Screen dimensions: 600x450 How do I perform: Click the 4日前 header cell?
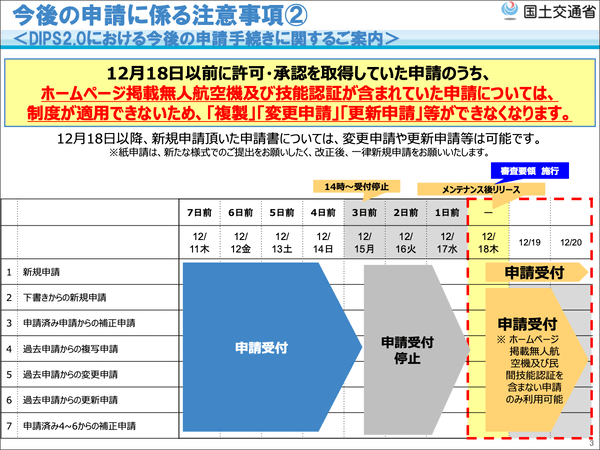coord(323,212)
